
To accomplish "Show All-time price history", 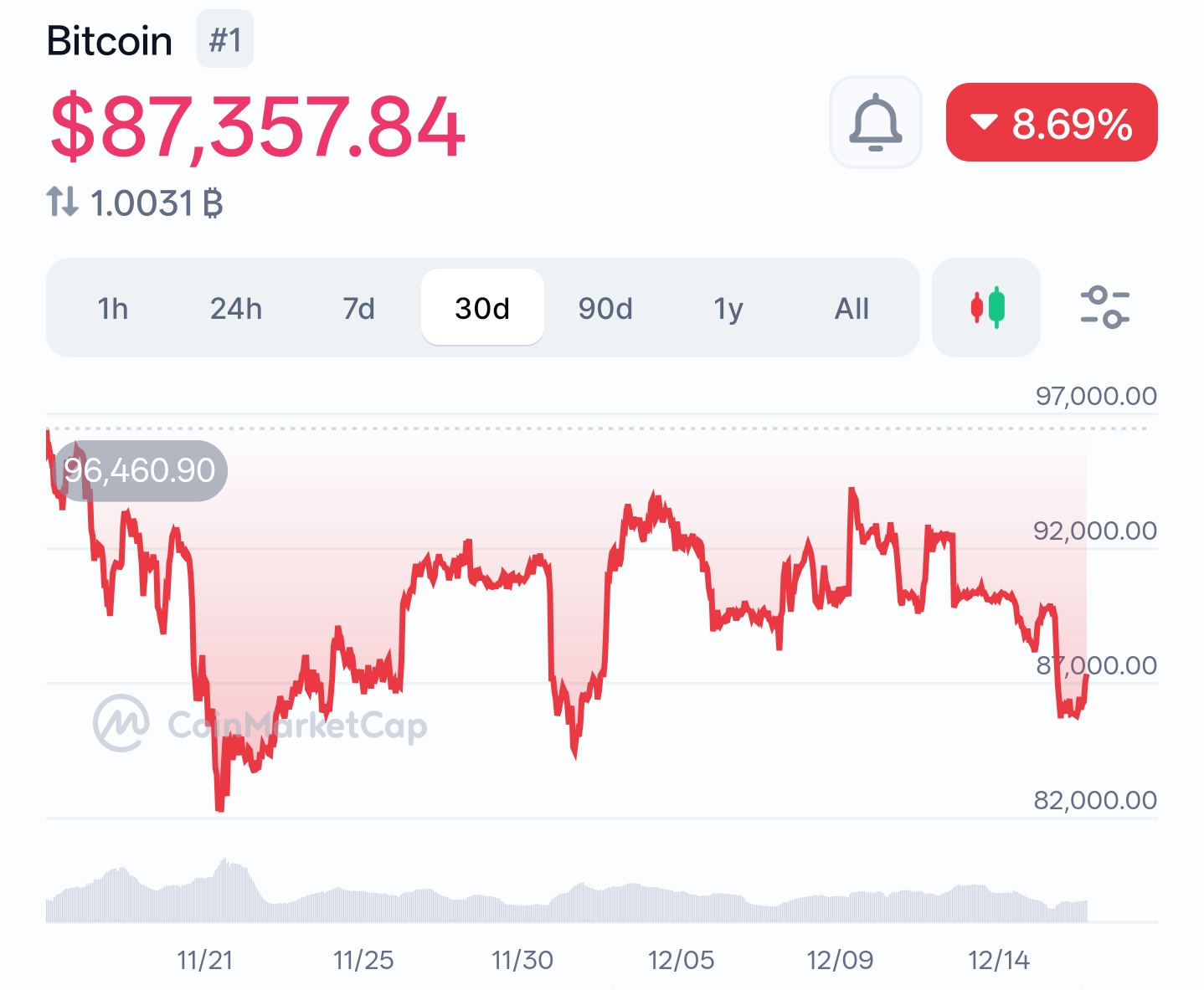I will click(x=852, y=309).
